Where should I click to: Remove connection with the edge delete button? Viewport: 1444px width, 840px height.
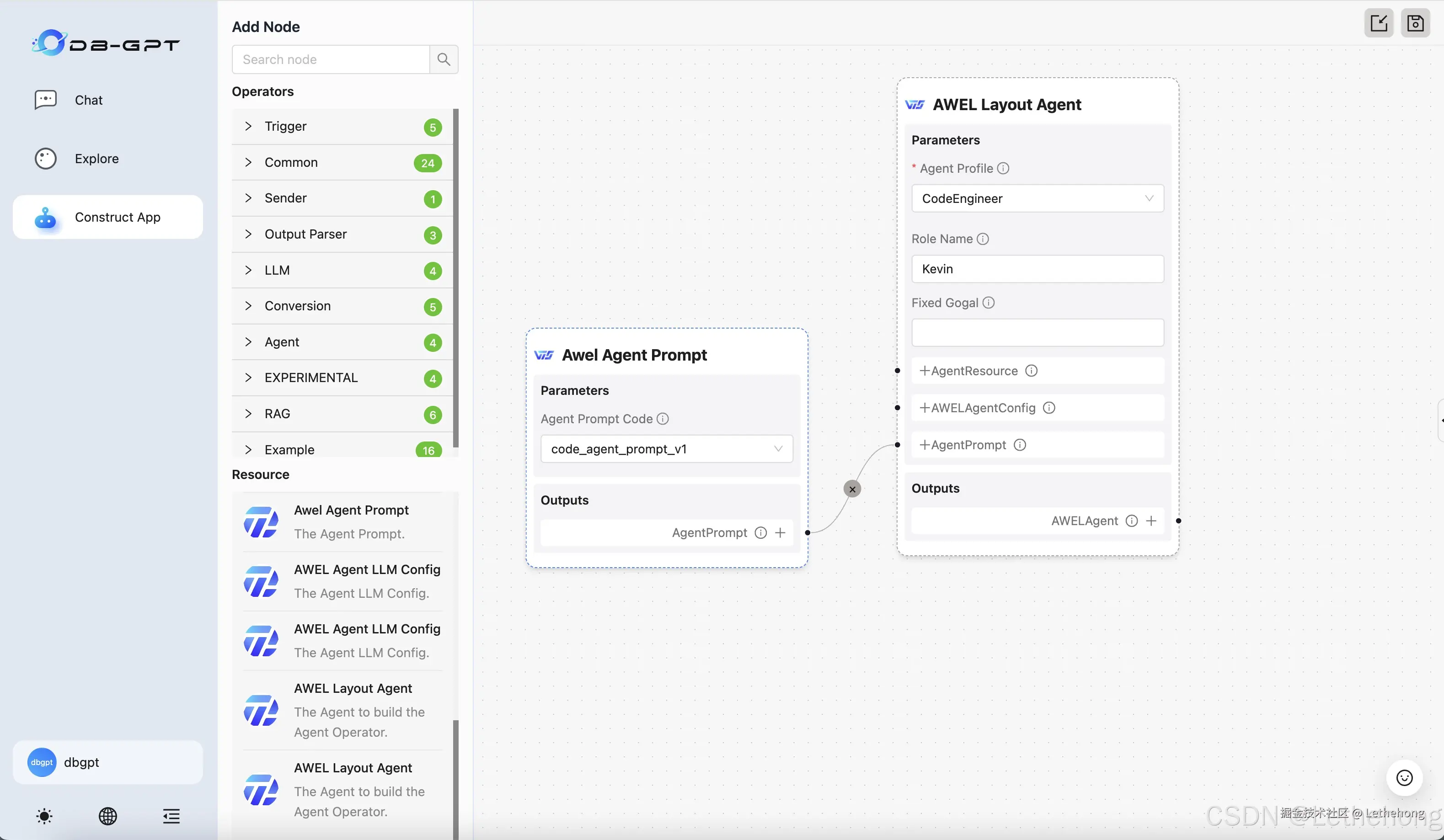[x=852, y=489]
